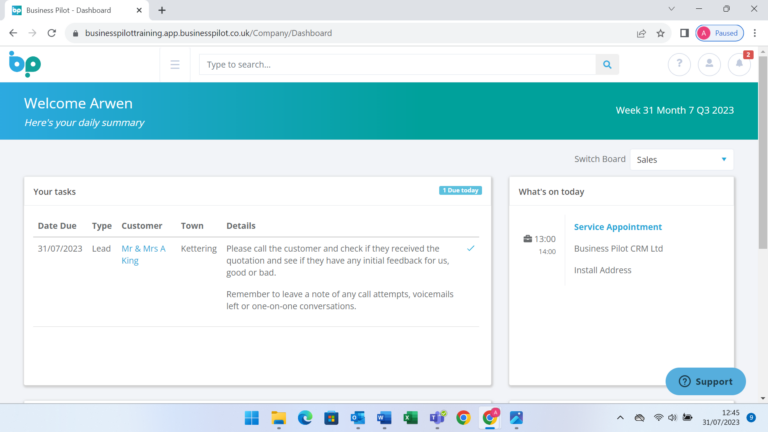Image resolution: width=768 pixels, height=432 pixels.
Task: Click the 1 Due today badge
Action: (x=460, y=190)
